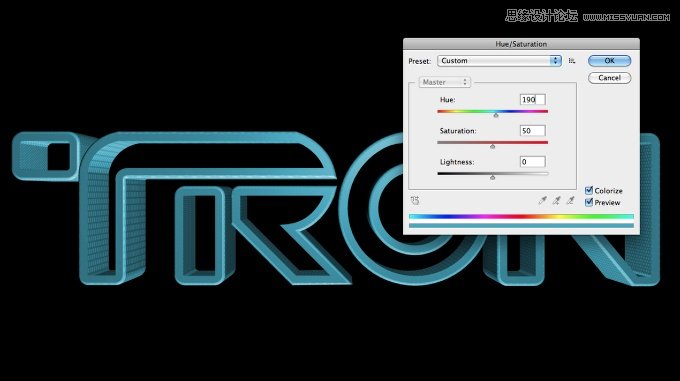The height and width of the screenshot is (381, 680).
Task: Click the Lightness slider handle
Action: (x=492, y=177)
